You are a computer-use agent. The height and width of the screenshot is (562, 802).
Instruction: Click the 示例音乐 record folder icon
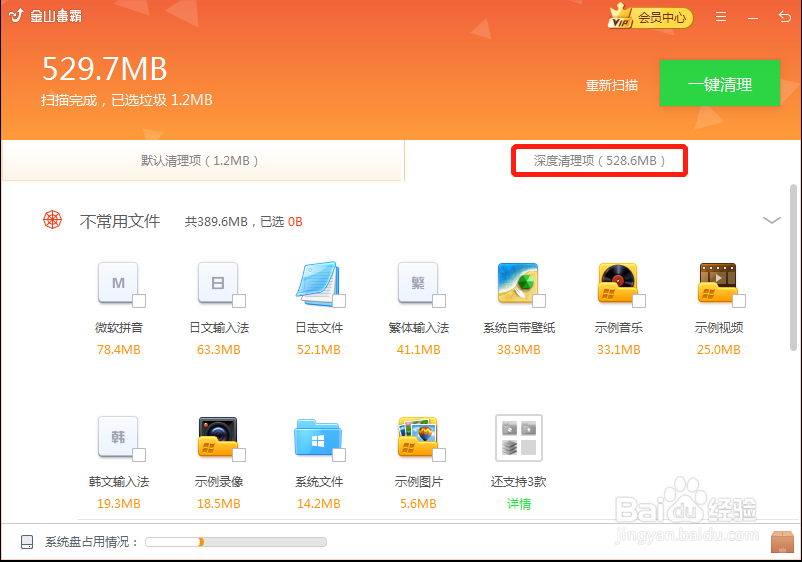click(x=618, y=283)
